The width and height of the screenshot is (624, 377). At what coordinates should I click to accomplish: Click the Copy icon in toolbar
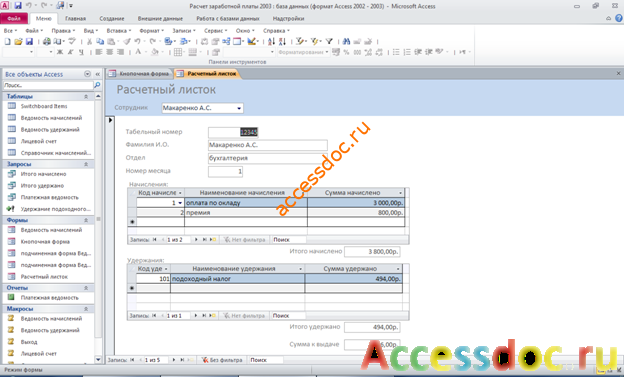(100, 41)
